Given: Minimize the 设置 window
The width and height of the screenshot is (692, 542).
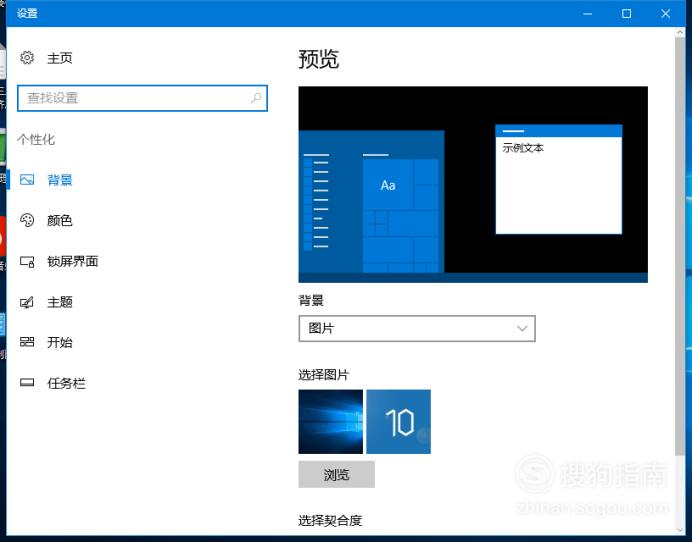Looking at the screenshot, I should point(587,14).
